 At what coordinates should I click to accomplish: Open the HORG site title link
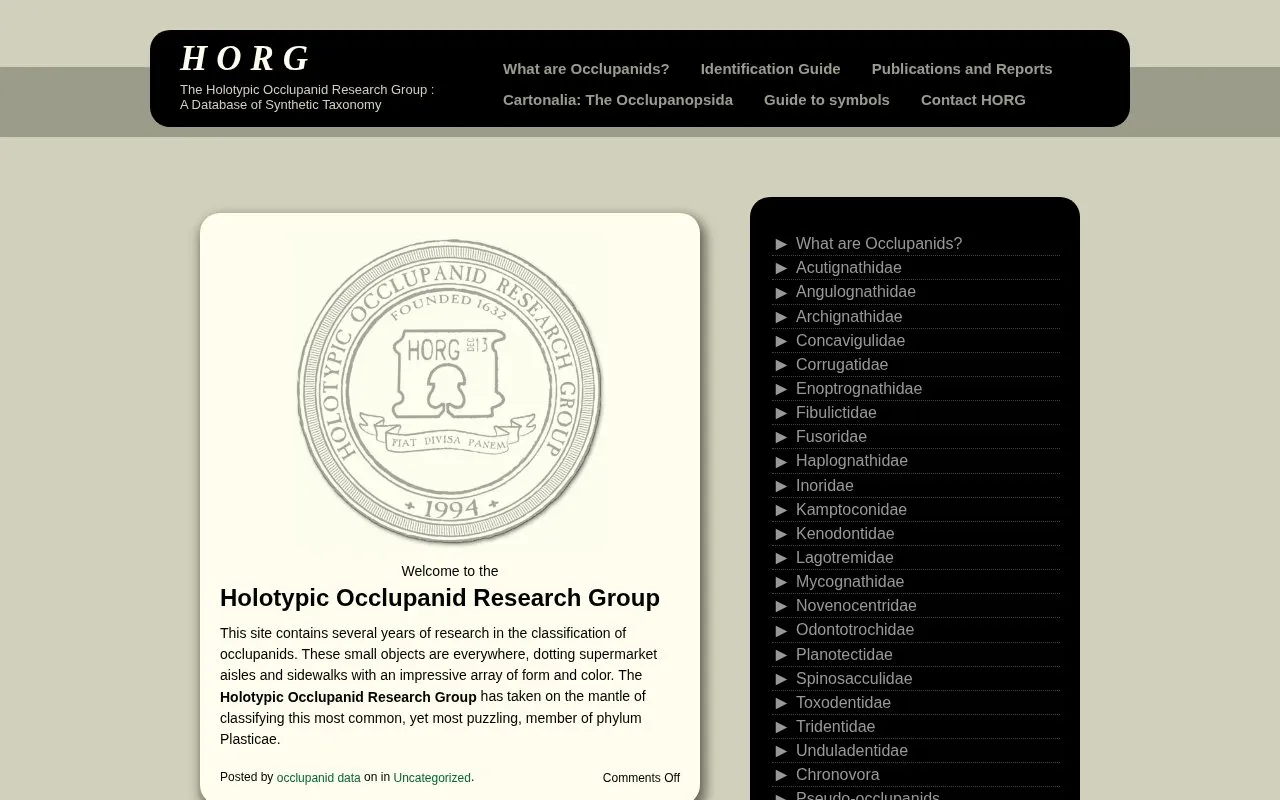click(245, 59)
